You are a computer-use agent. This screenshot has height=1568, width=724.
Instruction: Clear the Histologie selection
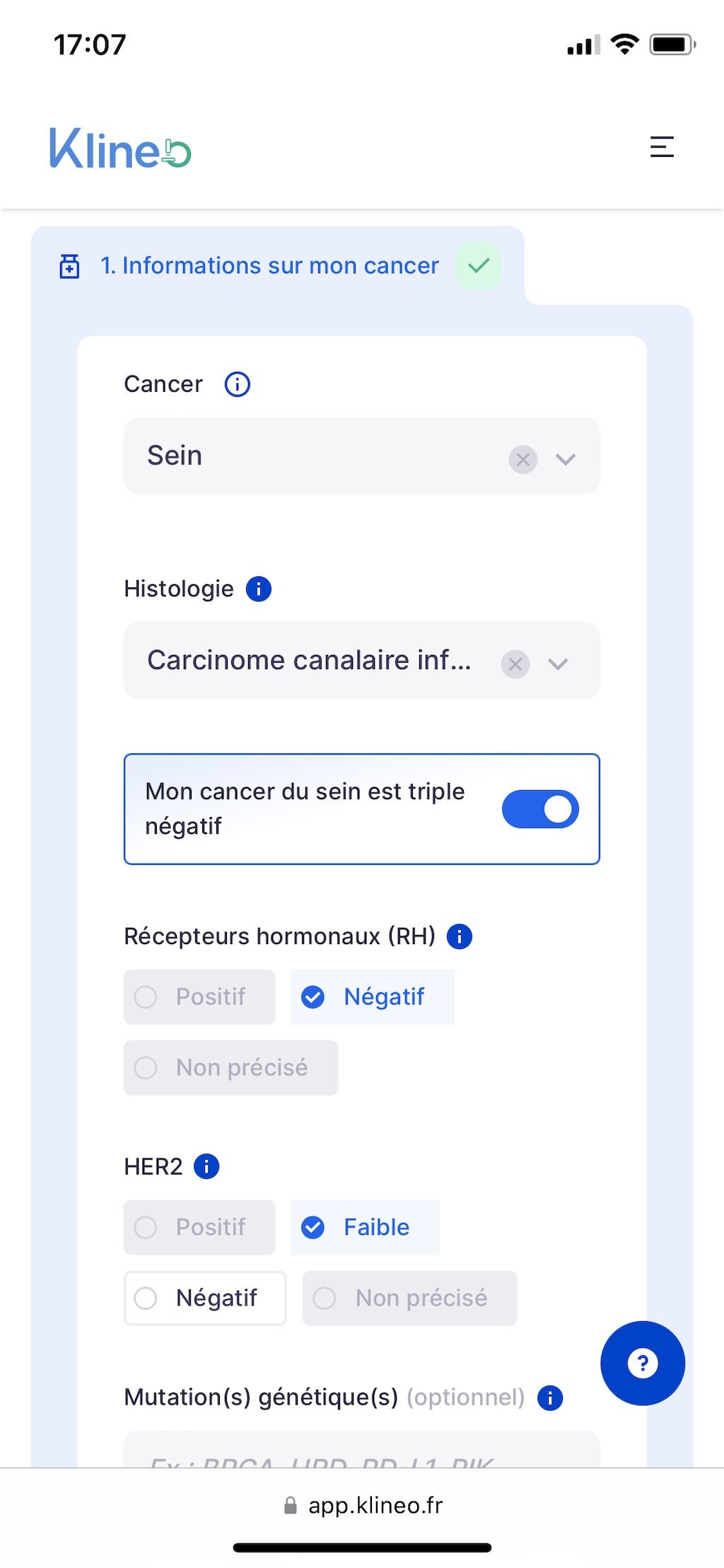(x=515, y=664)
